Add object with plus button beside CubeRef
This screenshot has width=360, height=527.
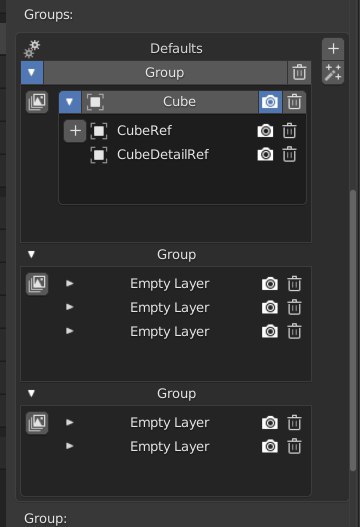[75, 131]
